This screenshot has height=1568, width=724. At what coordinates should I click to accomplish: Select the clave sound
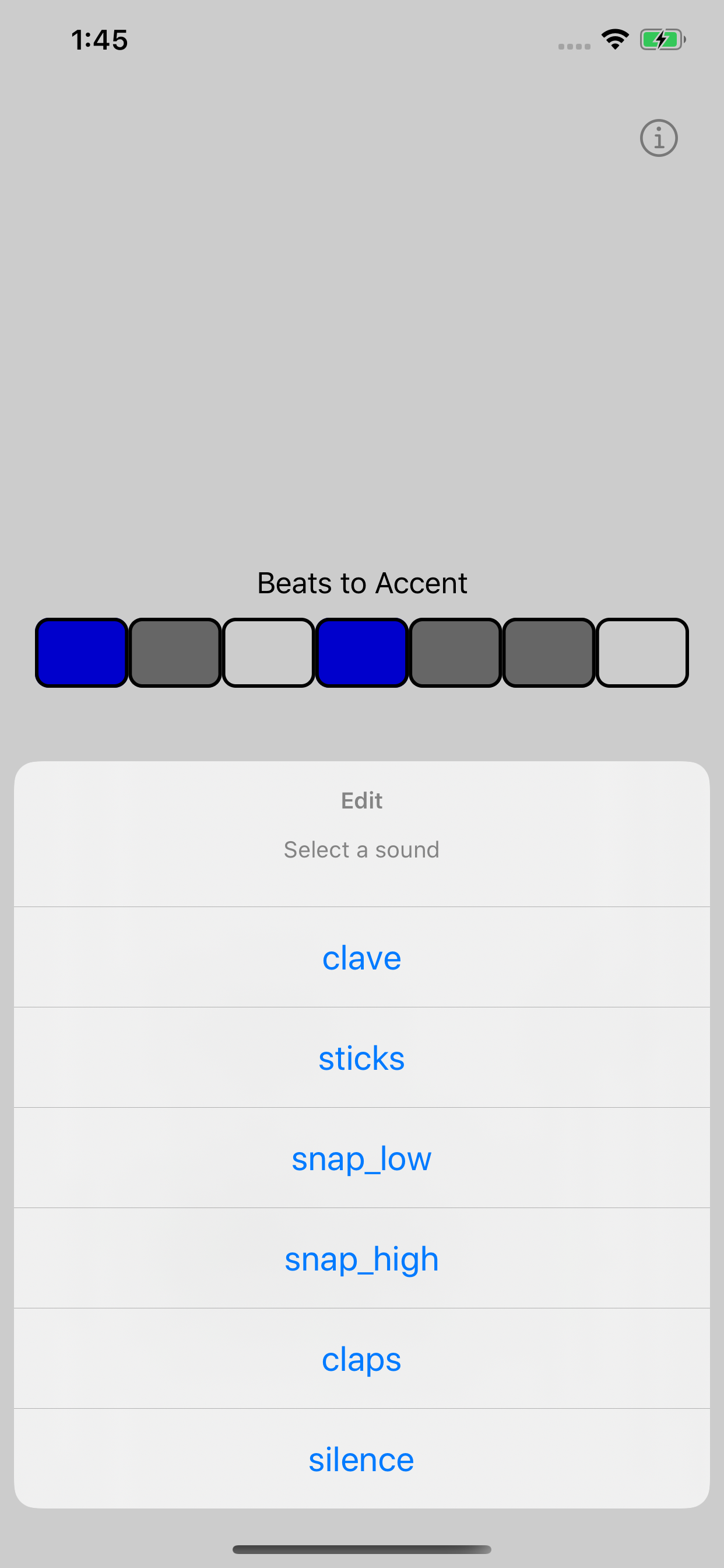tap(362, 958)
